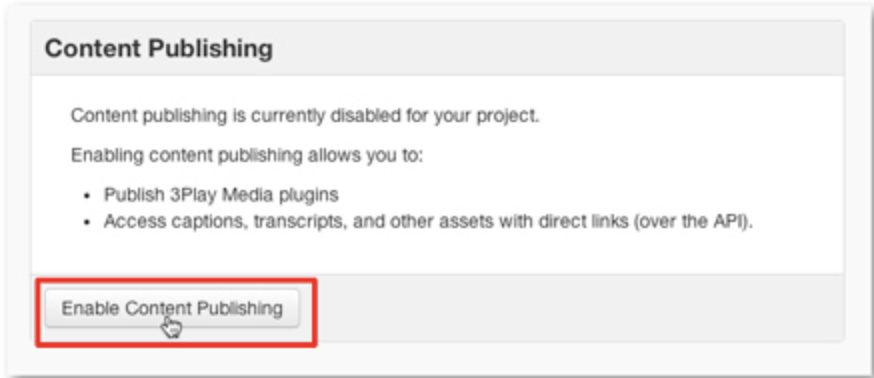Click the gray footer bar right of the button
Viewport: 874px width, 378px height.
[x=580, y=308]
